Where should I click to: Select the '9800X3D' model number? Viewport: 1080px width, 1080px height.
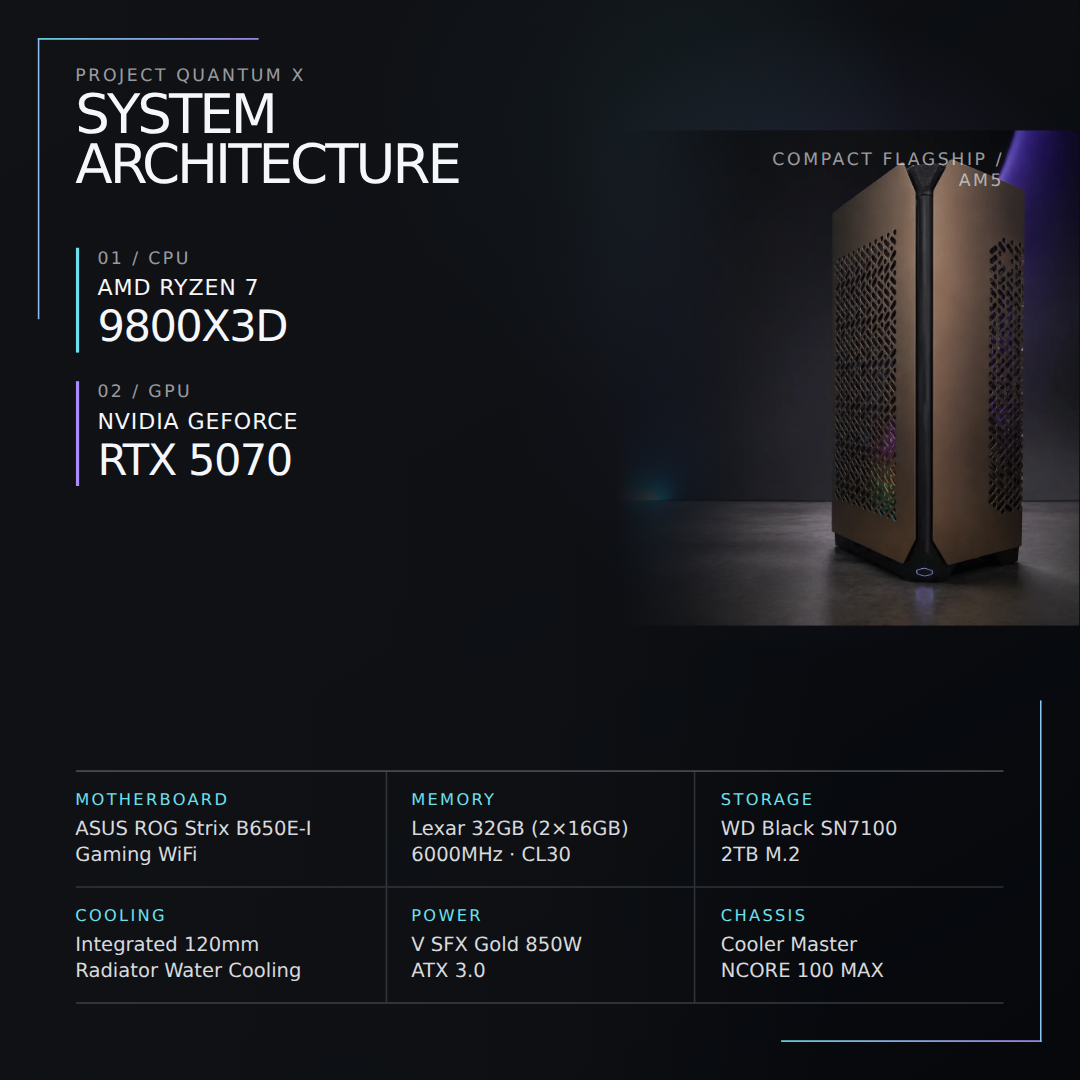tap(193, 326)
